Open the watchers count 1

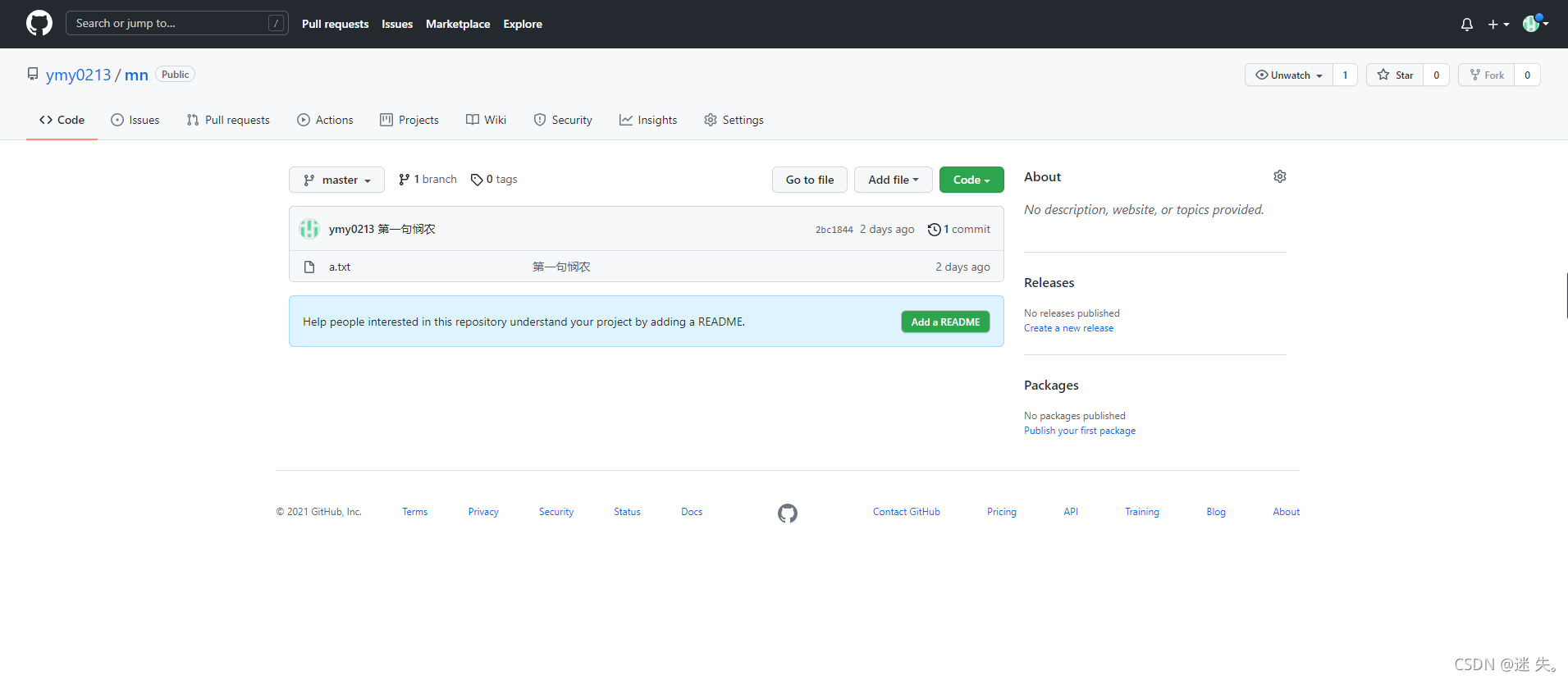1345,75
